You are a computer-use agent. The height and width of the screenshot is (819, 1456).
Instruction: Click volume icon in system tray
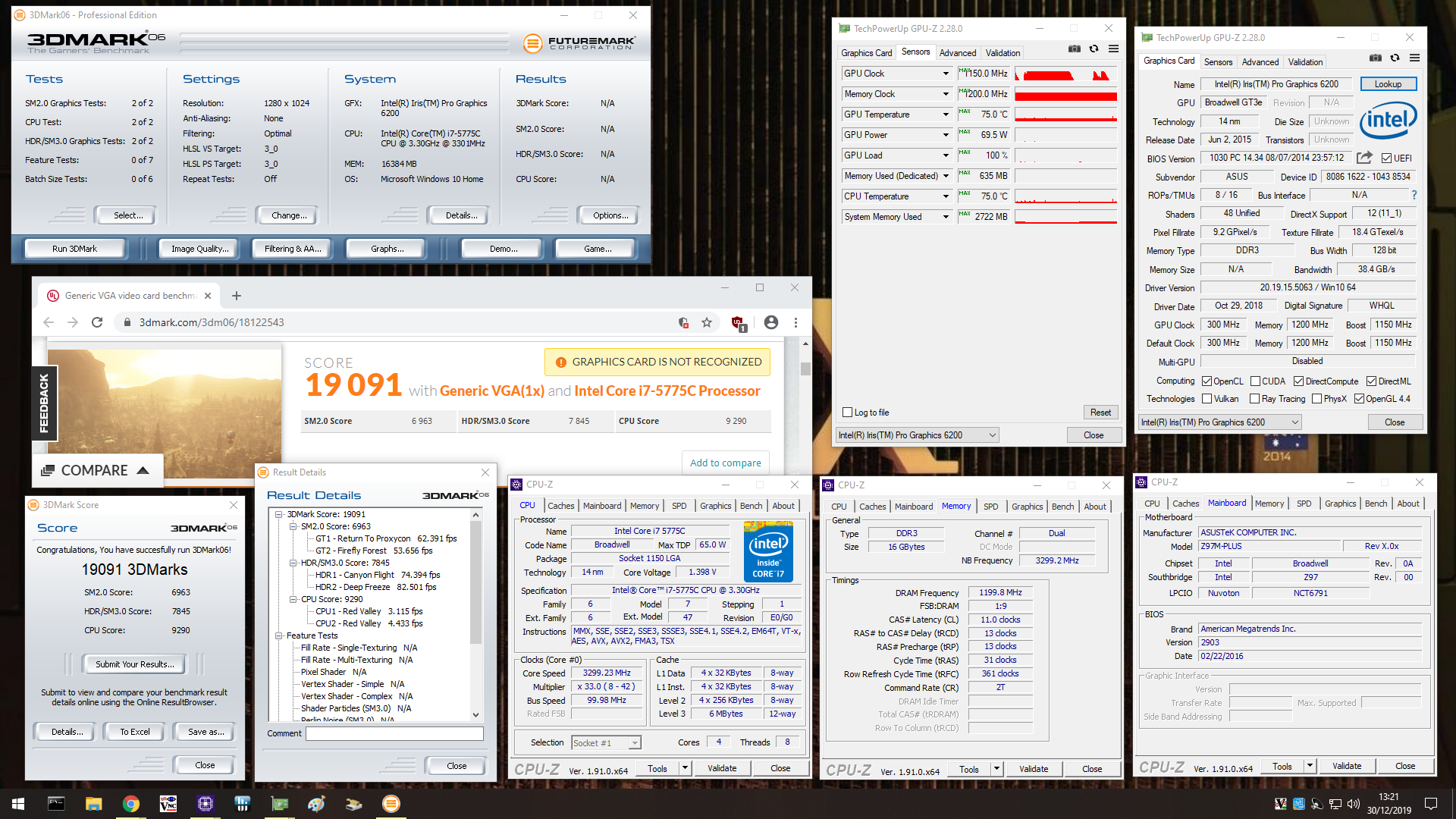pyautogui.click(x=1353, y=804)
